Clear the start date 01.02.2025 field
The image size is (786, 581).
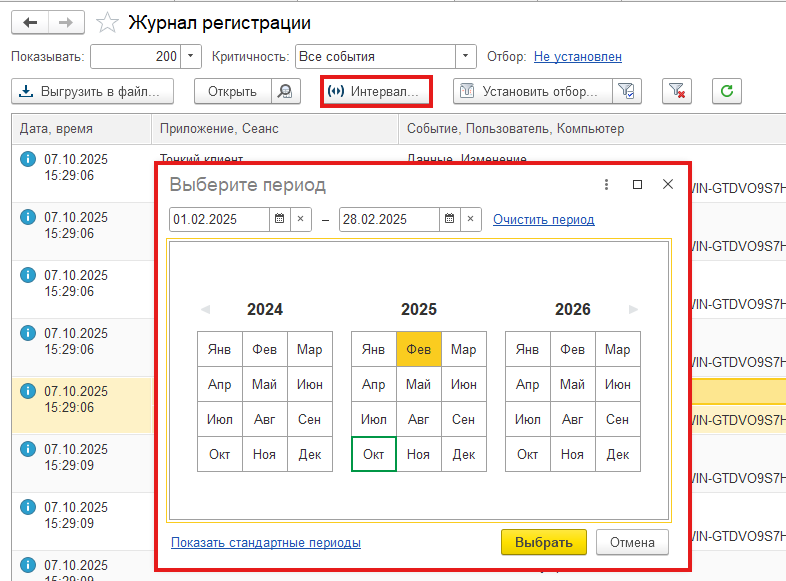pos(301,219)
